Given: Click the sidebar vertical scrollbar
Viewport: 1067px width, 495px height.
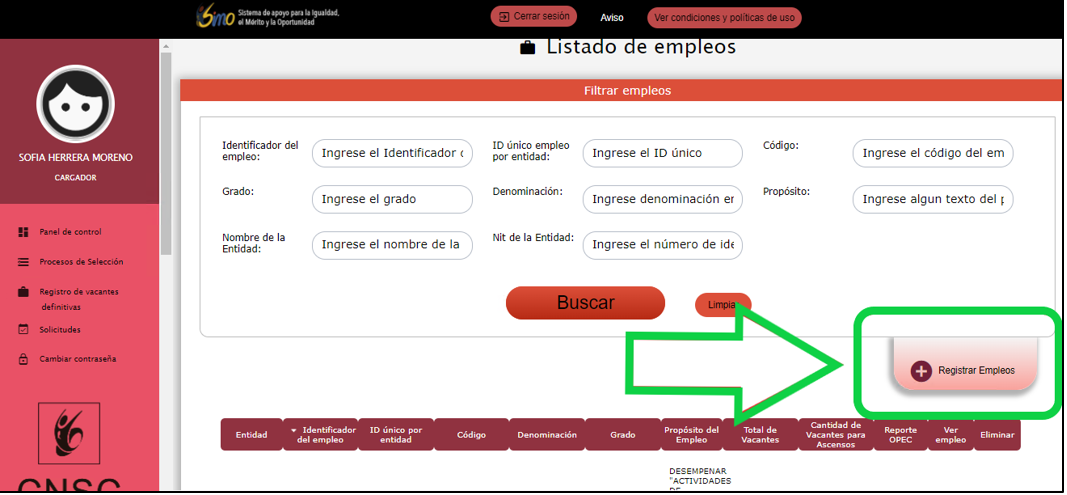Looking at the screenshot, I should tap(166, 150).
